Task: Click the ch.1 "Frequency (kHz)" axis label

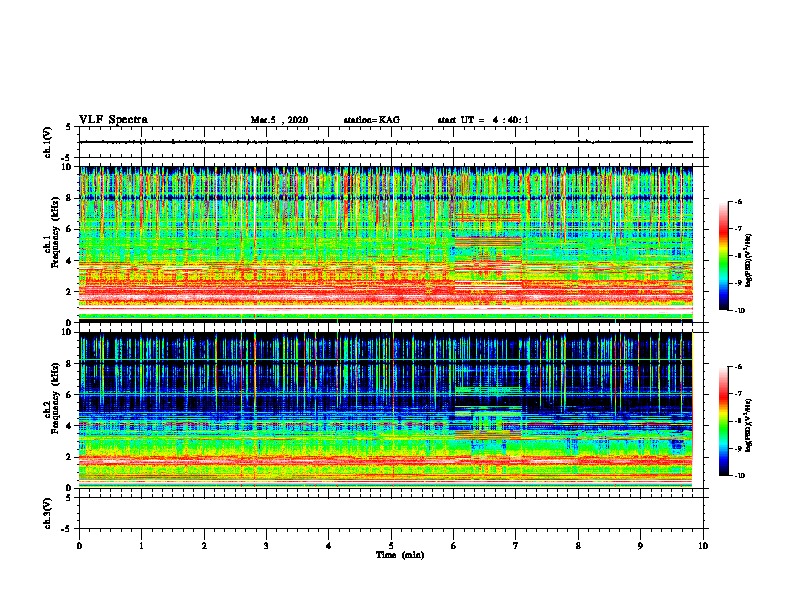Action: pos(55,232)
